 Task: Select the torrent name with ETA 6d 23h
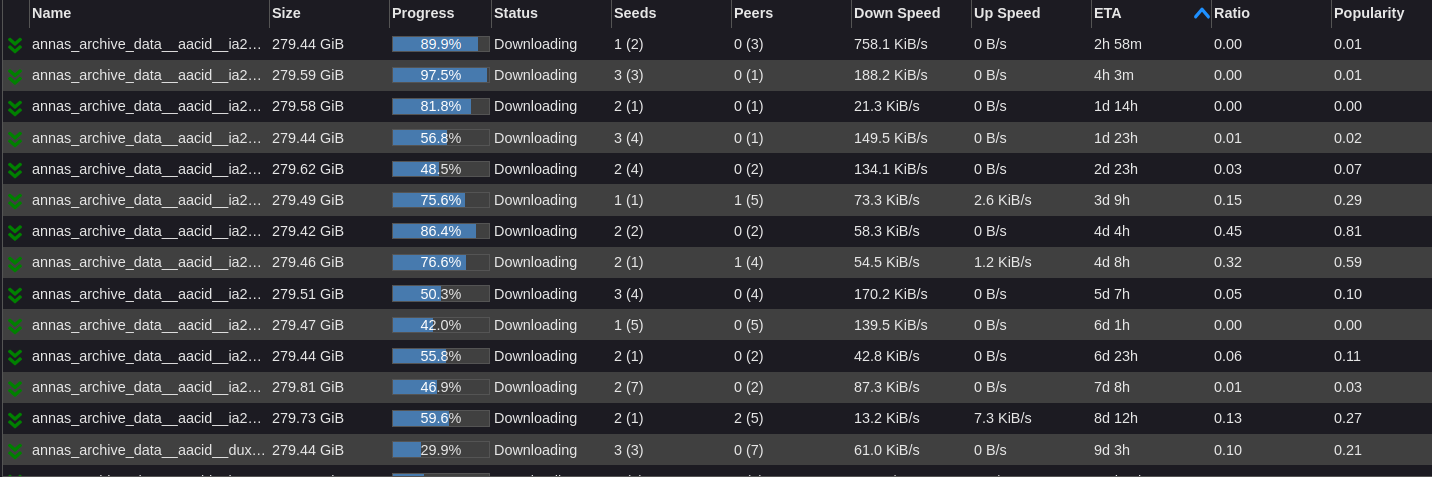click(x=147, y=356)
